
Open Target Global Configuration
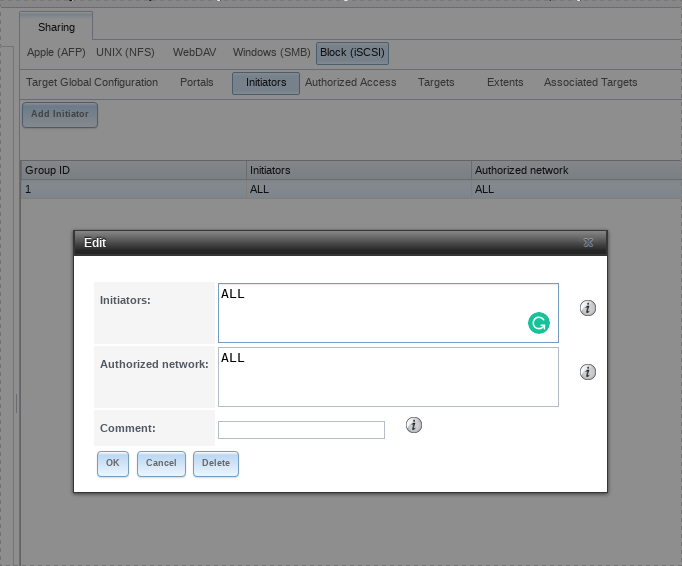click(x=92, y=82)
